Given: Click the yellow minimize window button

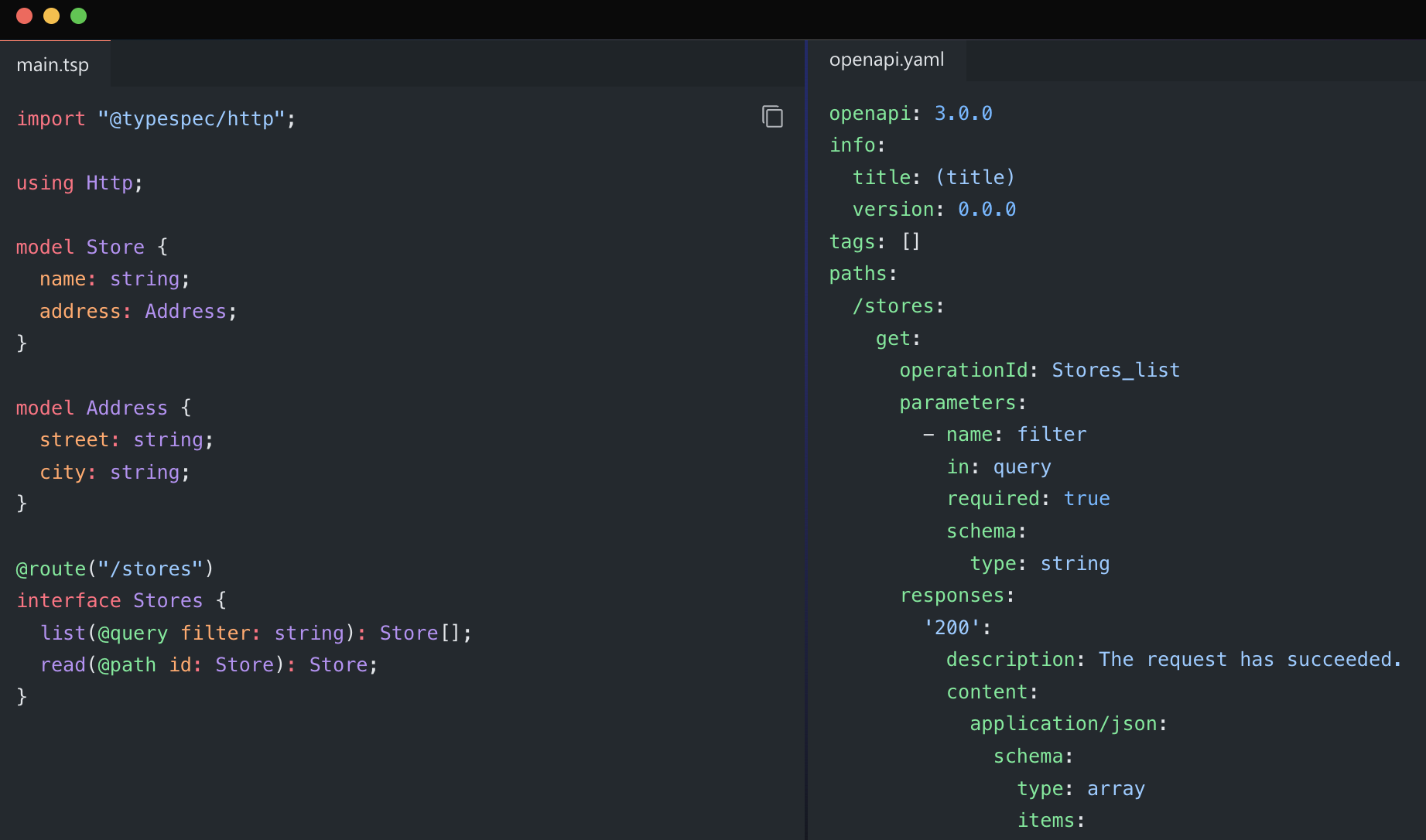Looking at the screenshot, I should 51,16.
